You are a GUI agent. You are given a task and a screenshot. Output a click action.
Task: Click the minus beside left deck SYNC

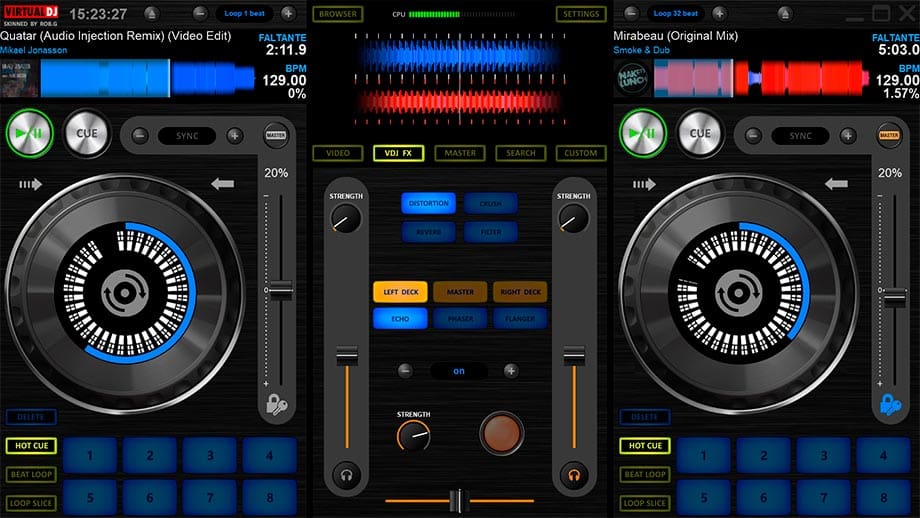pos(140,136)
